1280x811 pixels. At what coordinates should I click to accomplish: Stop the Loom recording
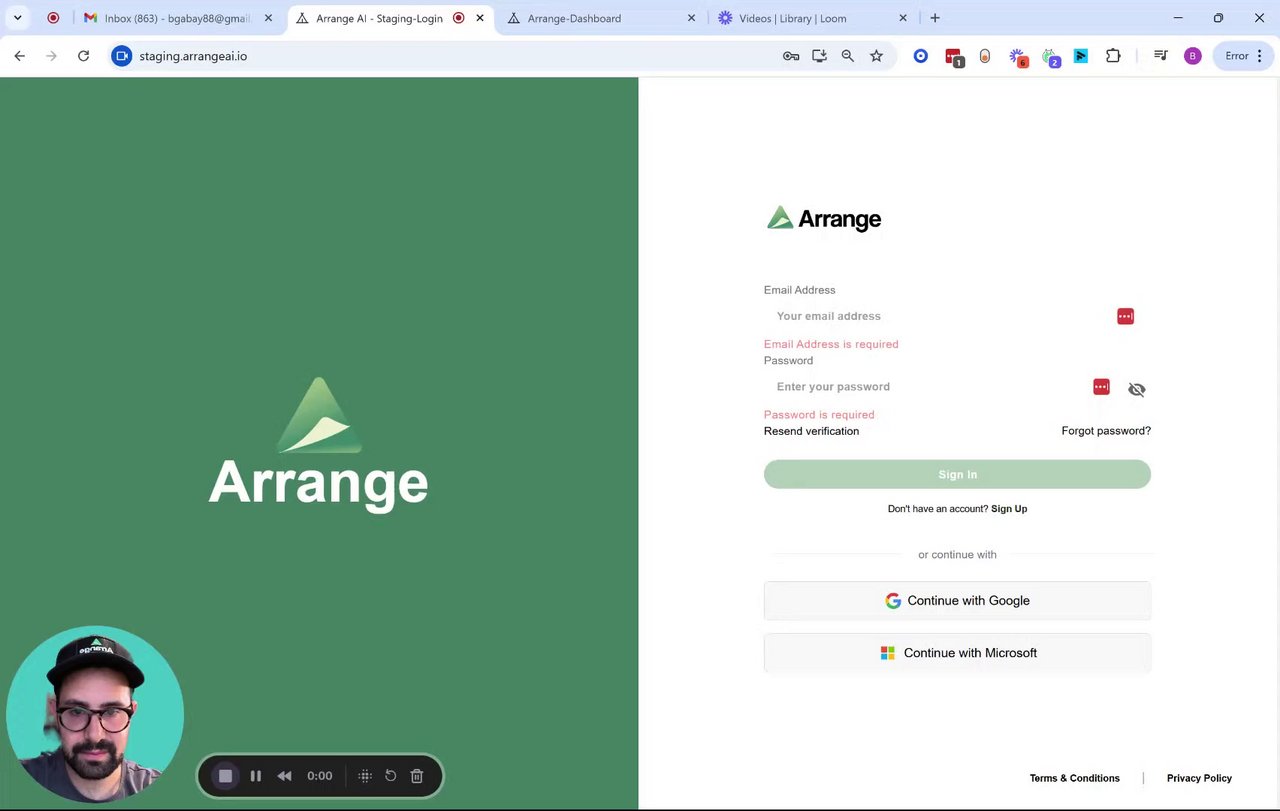(225, 776)
